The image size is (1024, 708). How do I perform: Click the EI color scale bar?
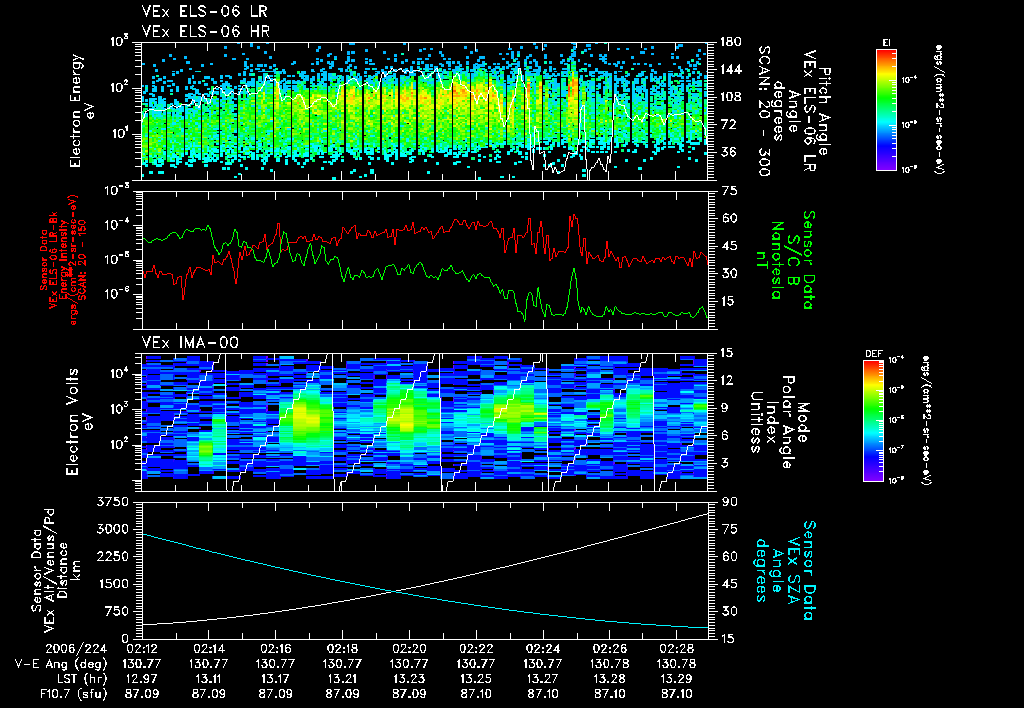(x=886, y=110)
